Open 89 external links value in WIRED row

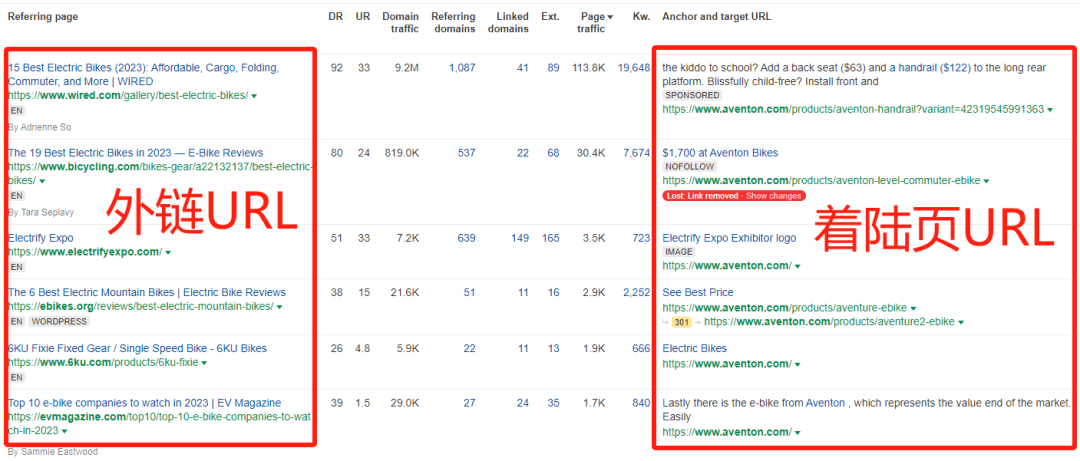(x=554, y=68)
